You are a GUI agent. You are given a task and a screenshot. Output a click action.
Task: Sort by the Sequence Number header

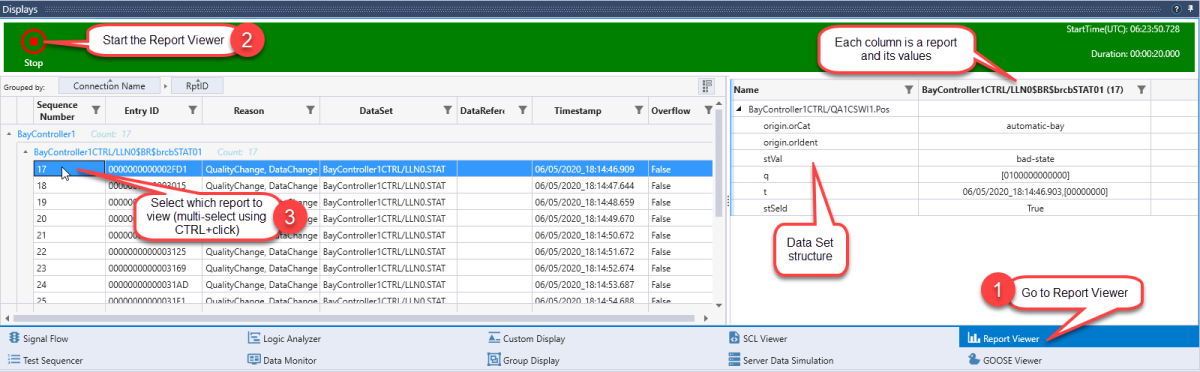(x=57, y=110)
